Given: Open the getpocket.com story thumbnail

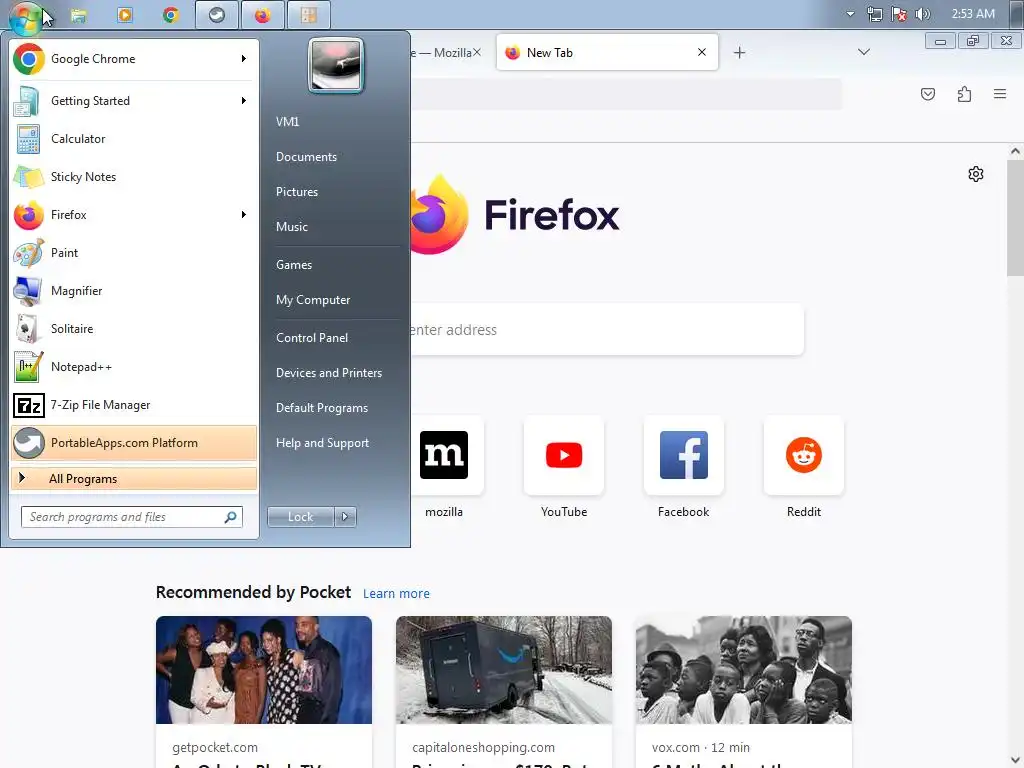Looking at the screenshot, I should [264, 670].
